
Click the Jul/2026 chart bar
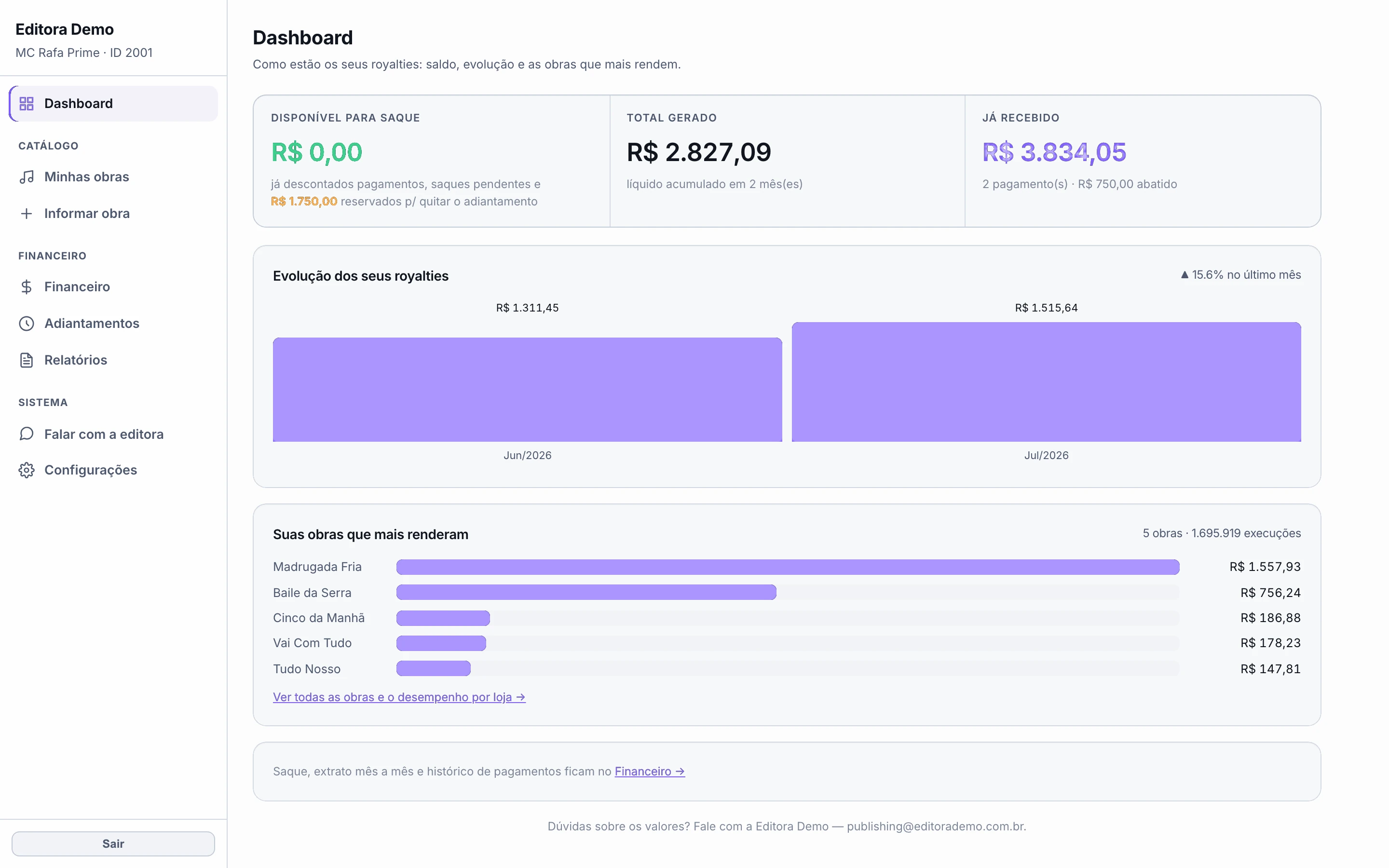click(1046, 382)
